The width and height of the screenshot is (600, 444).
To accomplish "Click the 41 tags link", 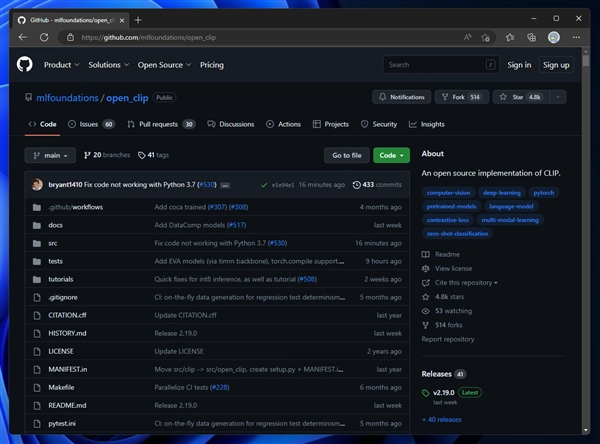I will pyautogui.click(x=153, y=155).
